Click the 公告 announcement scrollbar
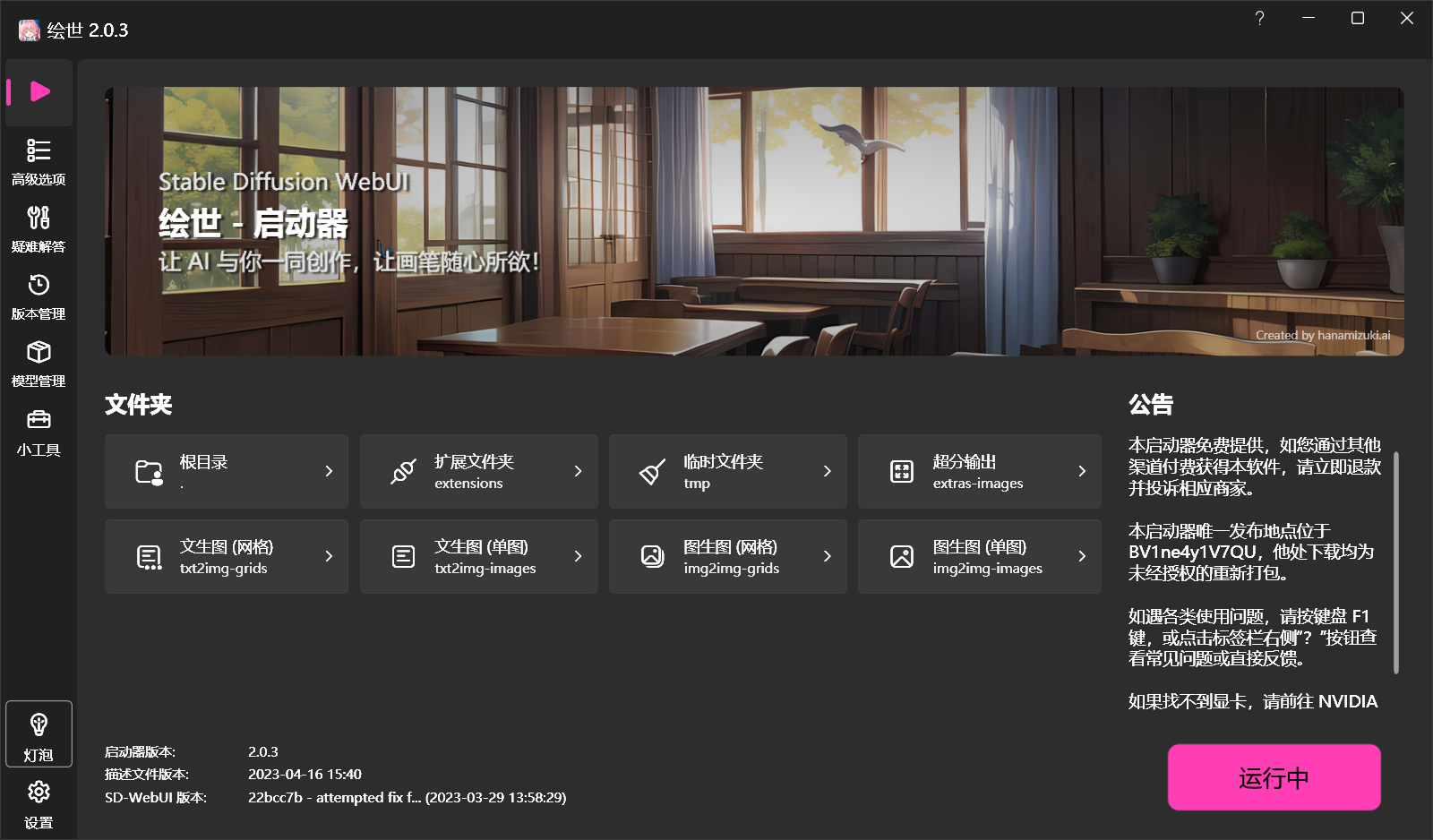Viewport: 1433px width, 840px height. coord(1395,562)
